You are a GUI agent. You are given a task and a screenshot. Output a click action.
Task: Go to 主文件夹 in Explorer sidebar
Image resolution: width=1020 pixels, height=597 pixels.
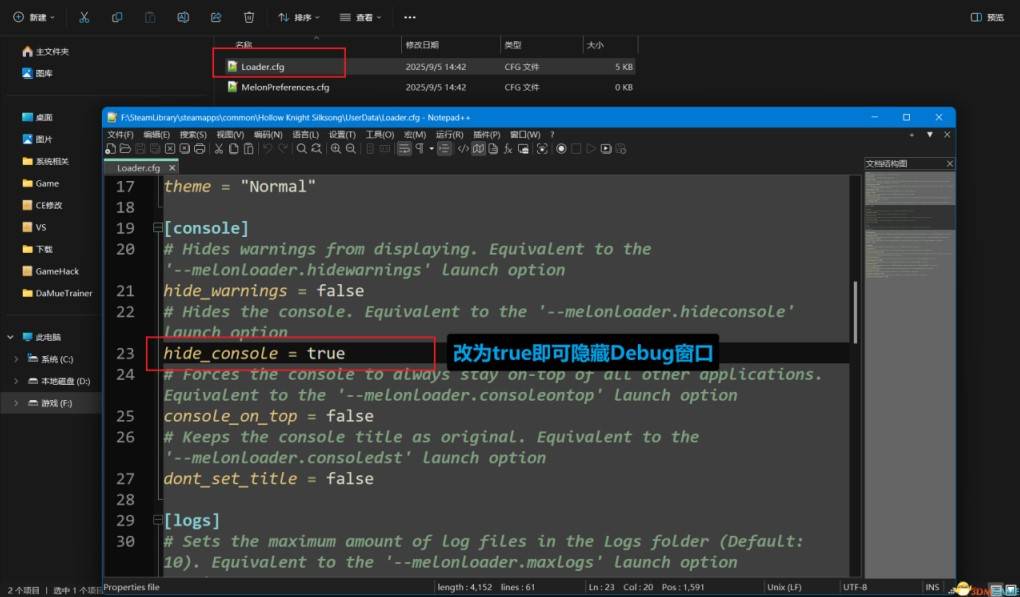click(46, 51)
